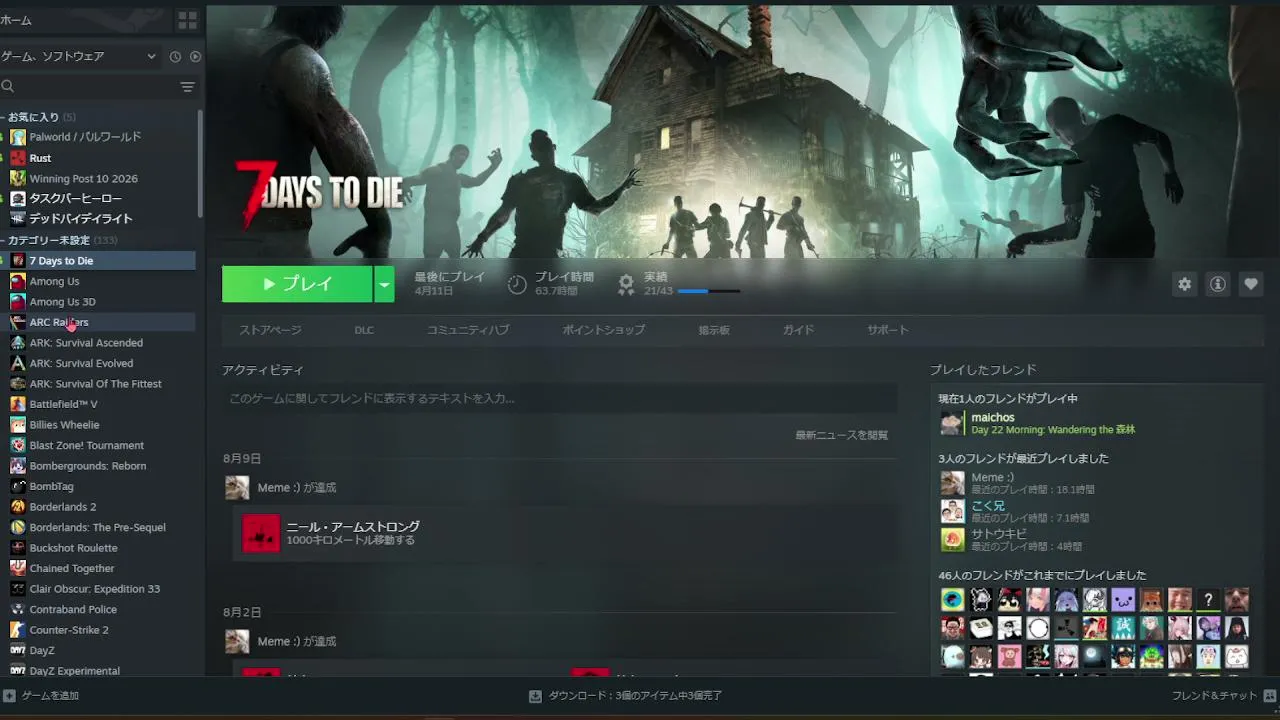1280x720 pixels.
Task: Click the サトウキビ friend avatar
Action: click(952, 540)
